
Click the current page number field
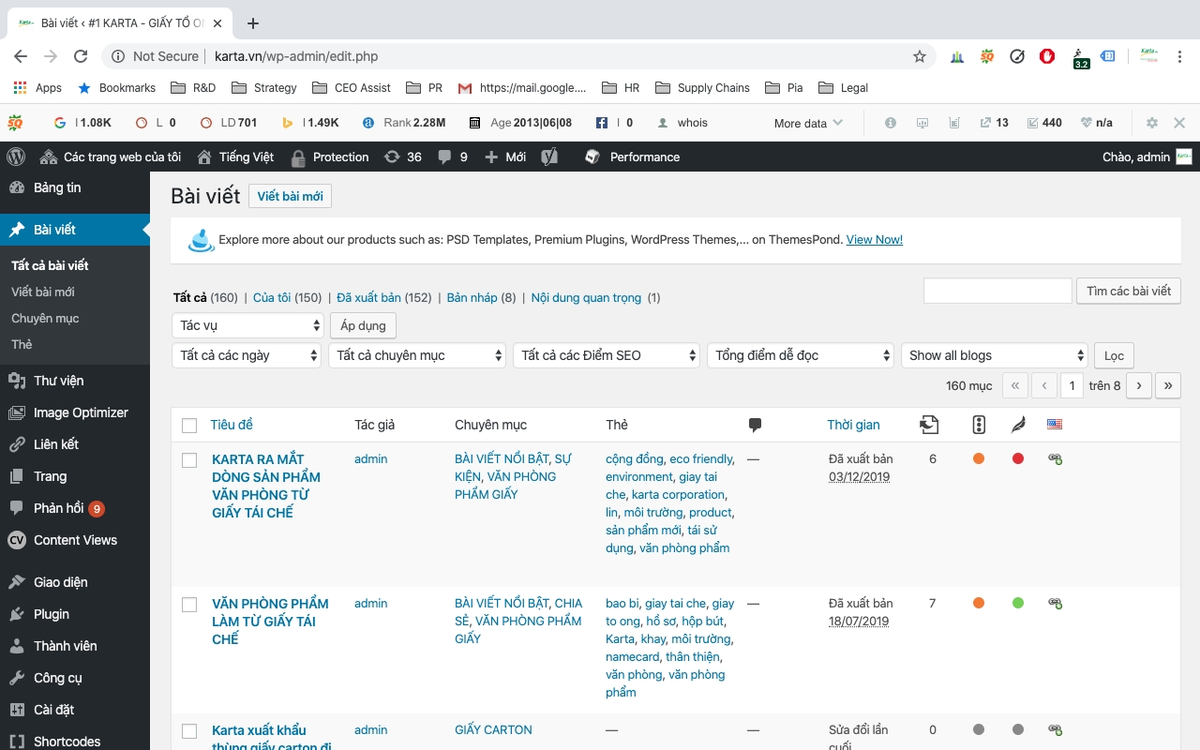(x=1072, y=385)
